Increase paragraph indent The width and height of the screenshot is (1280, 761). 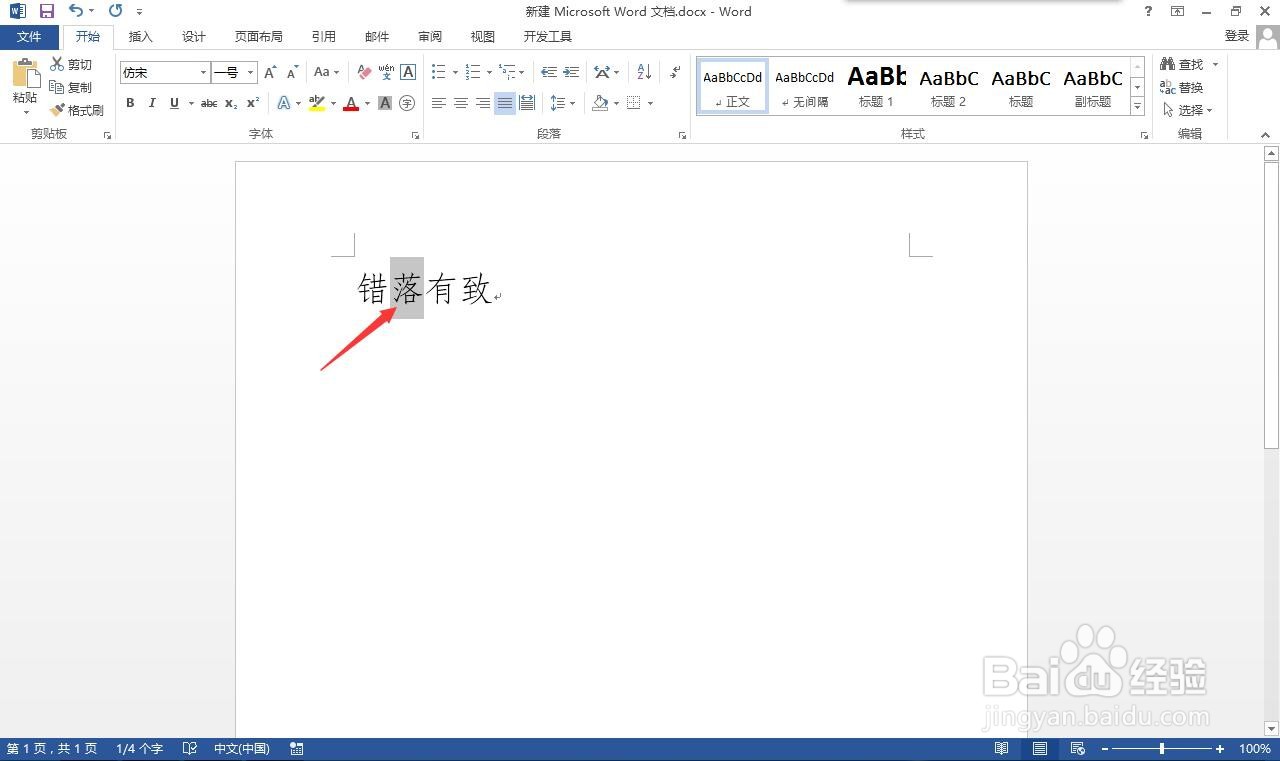pyautogui.click(x=571, y=72)
